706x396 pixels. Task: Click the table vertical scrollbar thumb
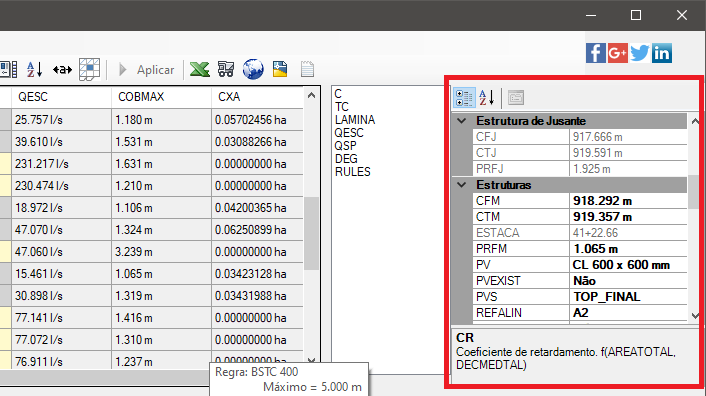[x=311, y=233]
